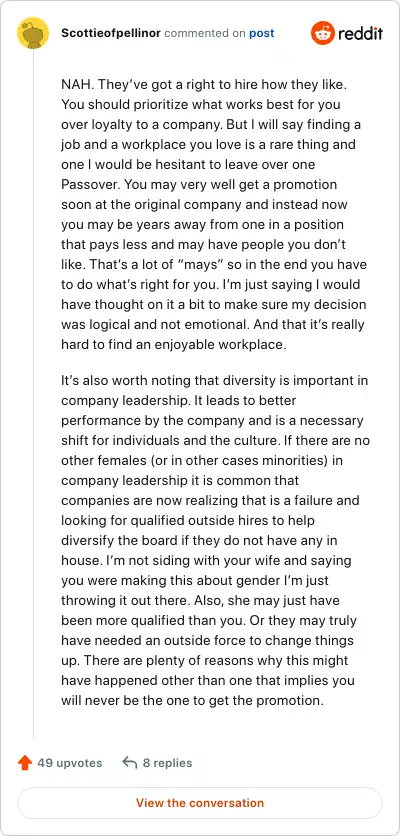The height and width of the screenshot is (836, 400).
Task: Click the reddit wordmark text
Action: click(x=360, y=34)
